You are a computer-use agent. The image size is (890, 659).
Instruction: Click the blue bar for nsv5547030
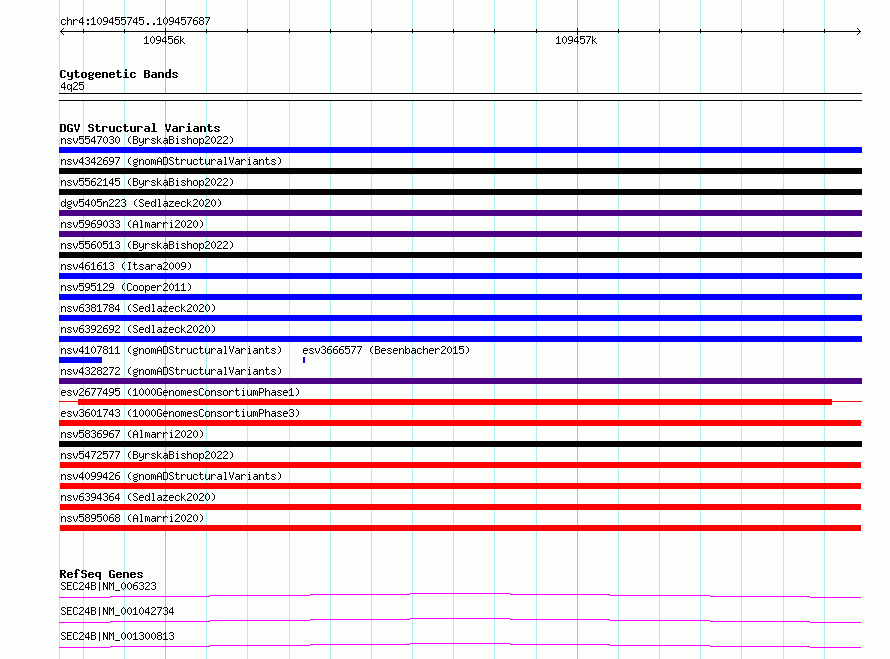click(x=460, y=150)
